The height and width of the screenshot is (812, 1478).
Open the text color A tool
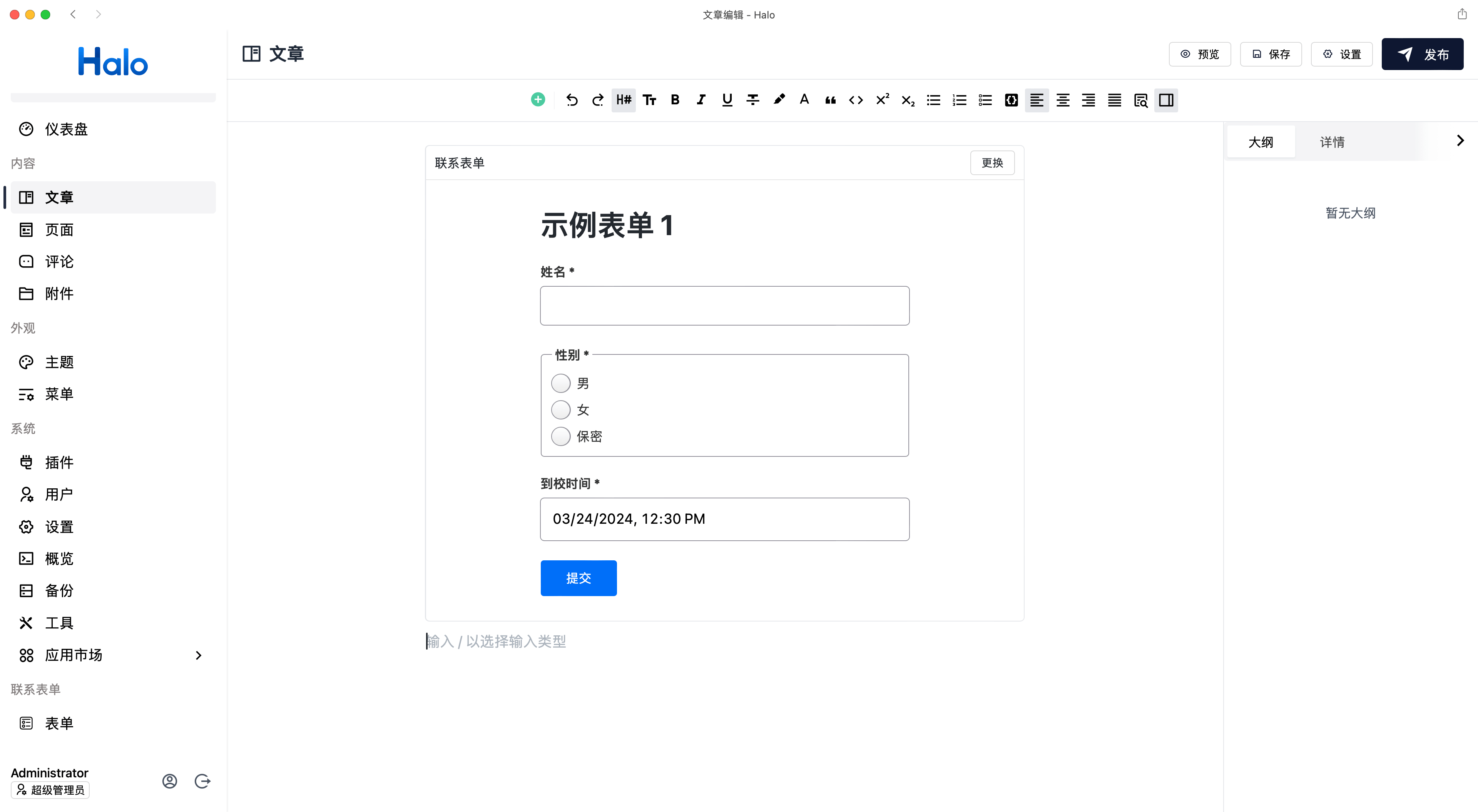pyautogui.click(x=804, y=100)
